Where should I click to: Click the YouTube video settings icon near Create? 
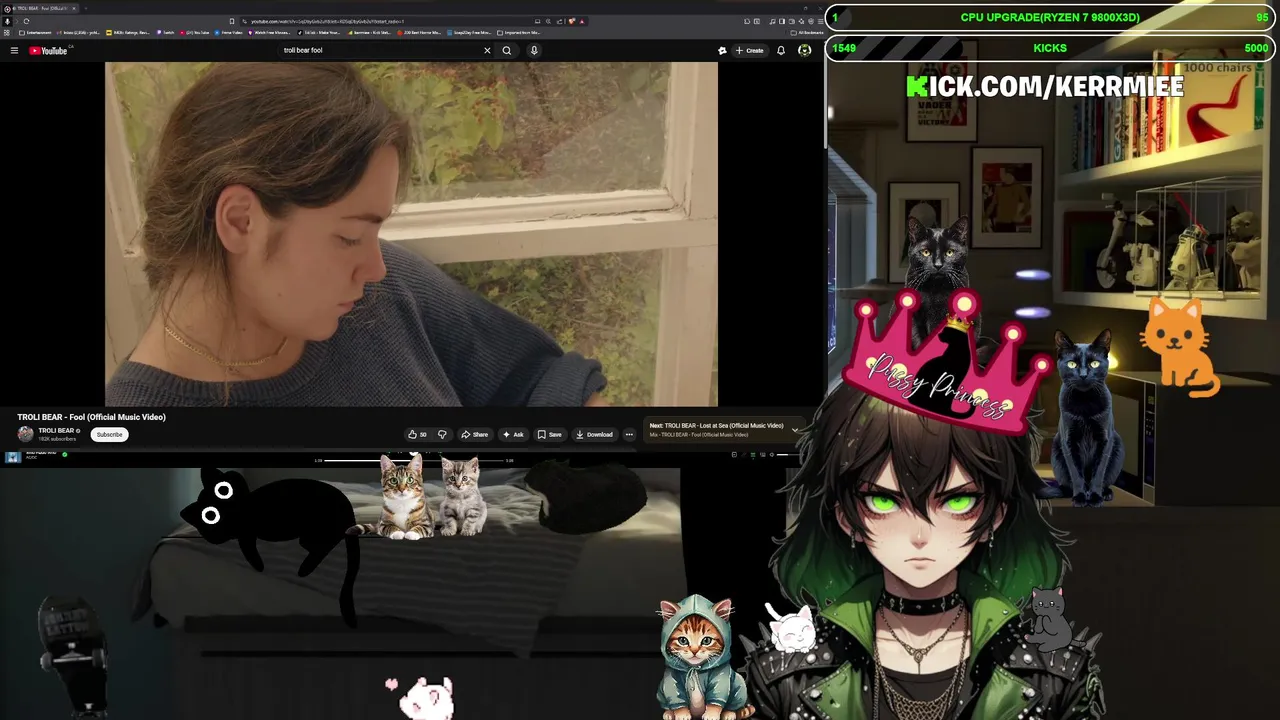pyautogui.click(x=722, y=50)
